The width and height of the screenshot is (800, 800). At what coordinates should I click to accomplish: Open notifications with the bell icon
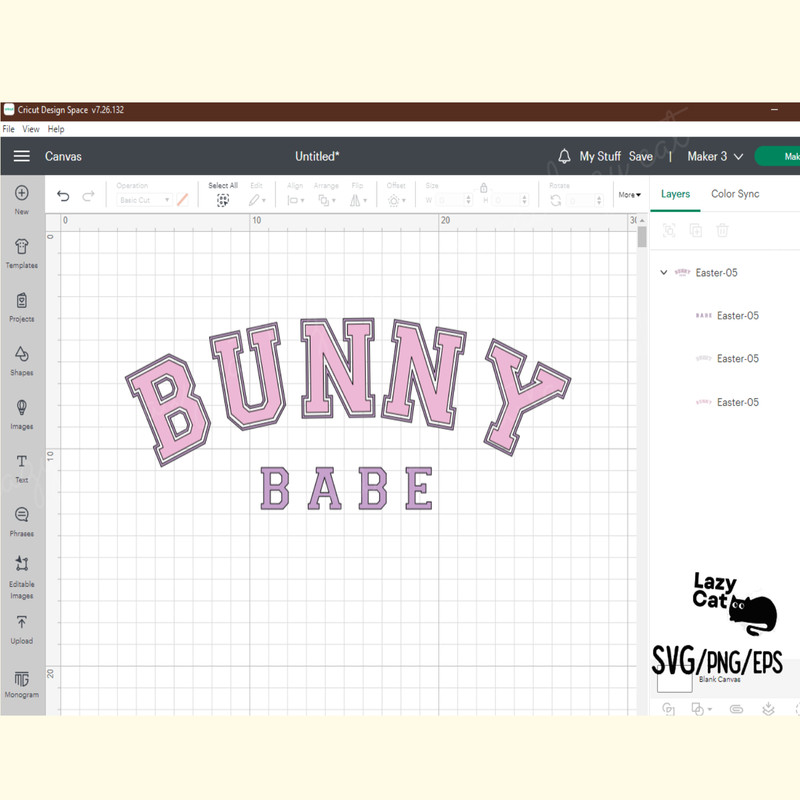click(x=567, y=156)
